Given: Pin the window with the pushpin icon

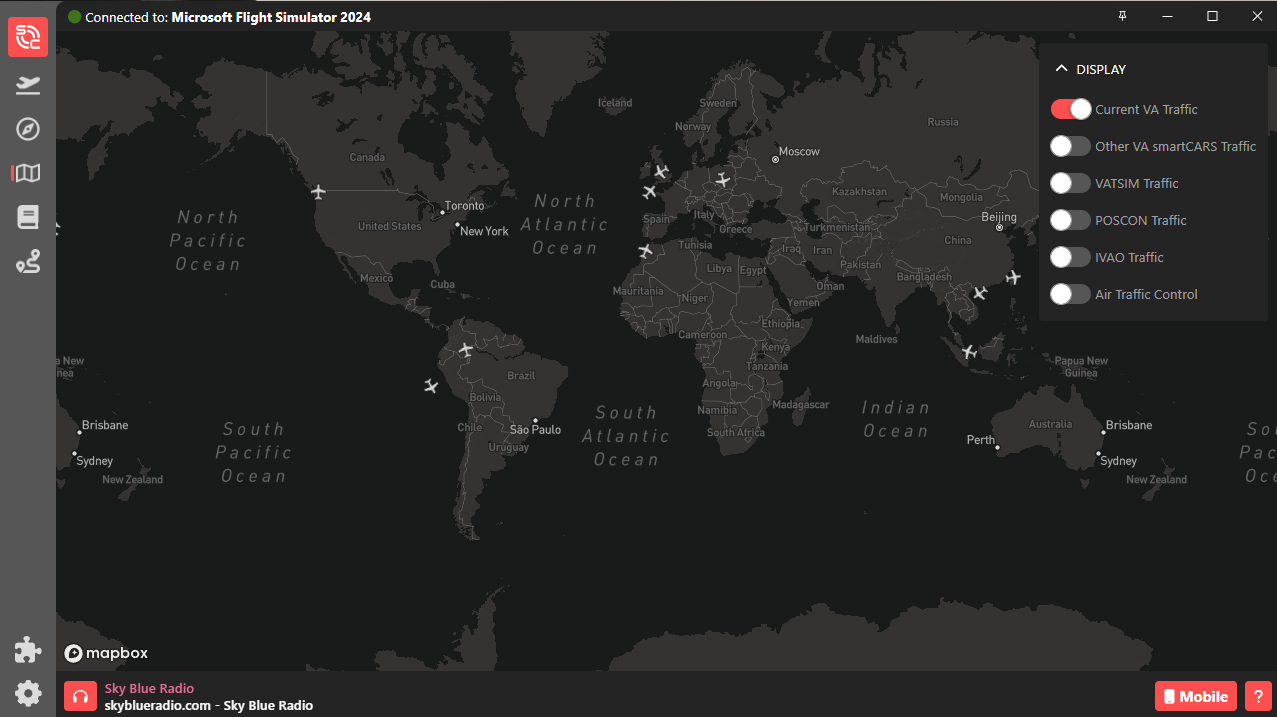Looking at the screenshot, I should click(1122, 16).
